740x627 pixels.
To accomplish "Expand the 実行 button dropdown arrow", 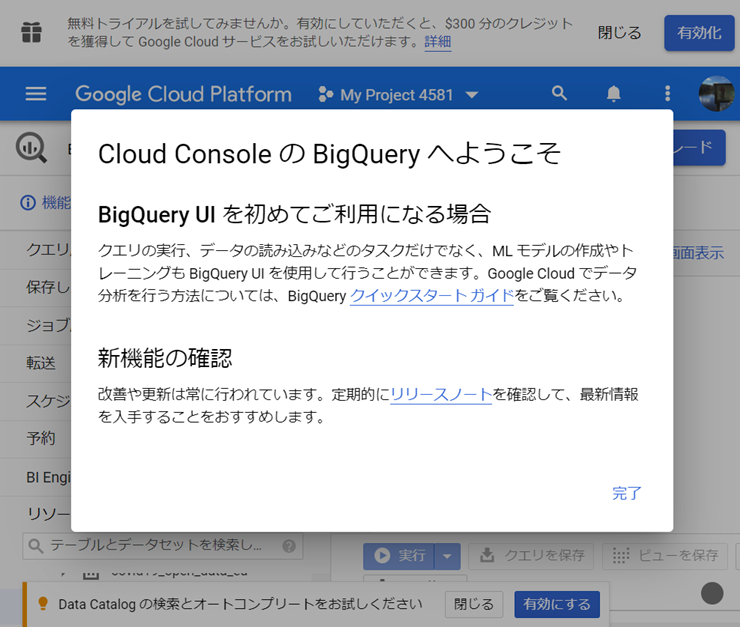I will 447,556.
